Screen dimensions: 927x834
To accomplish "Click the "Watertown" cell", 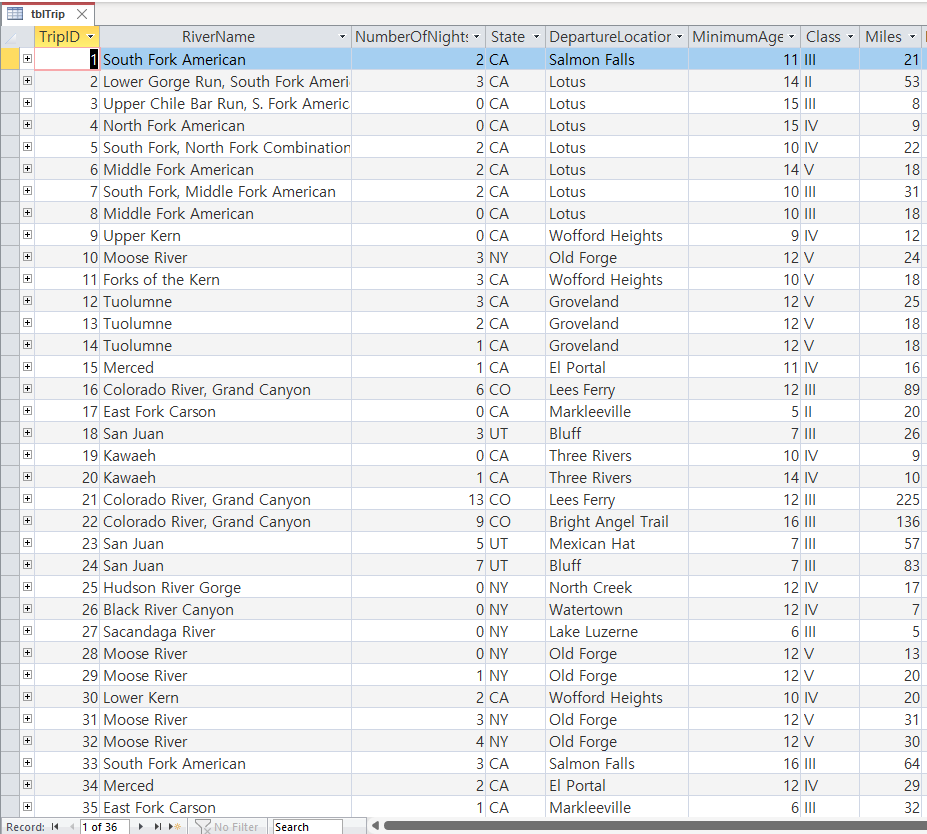I will click(617, 609).
